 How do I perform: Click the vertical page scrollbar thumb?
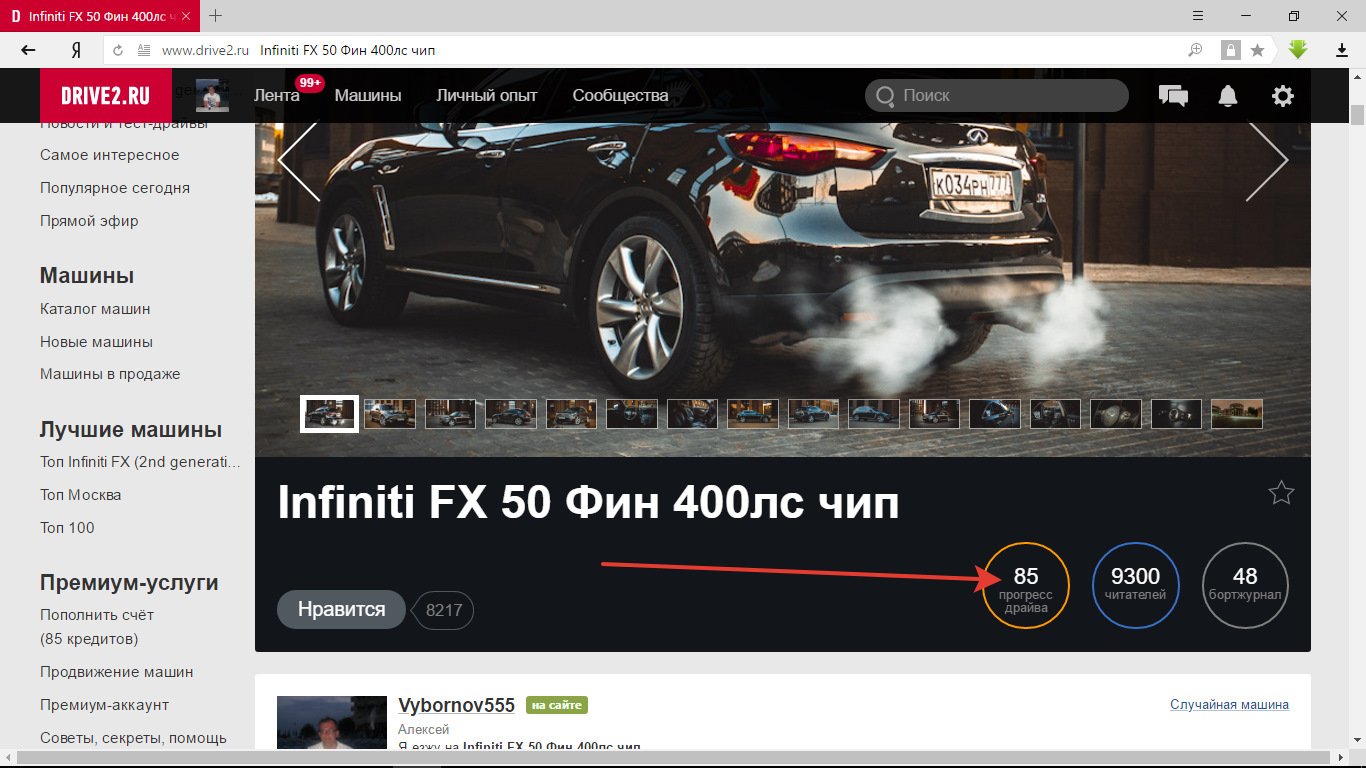(1357, 113)
